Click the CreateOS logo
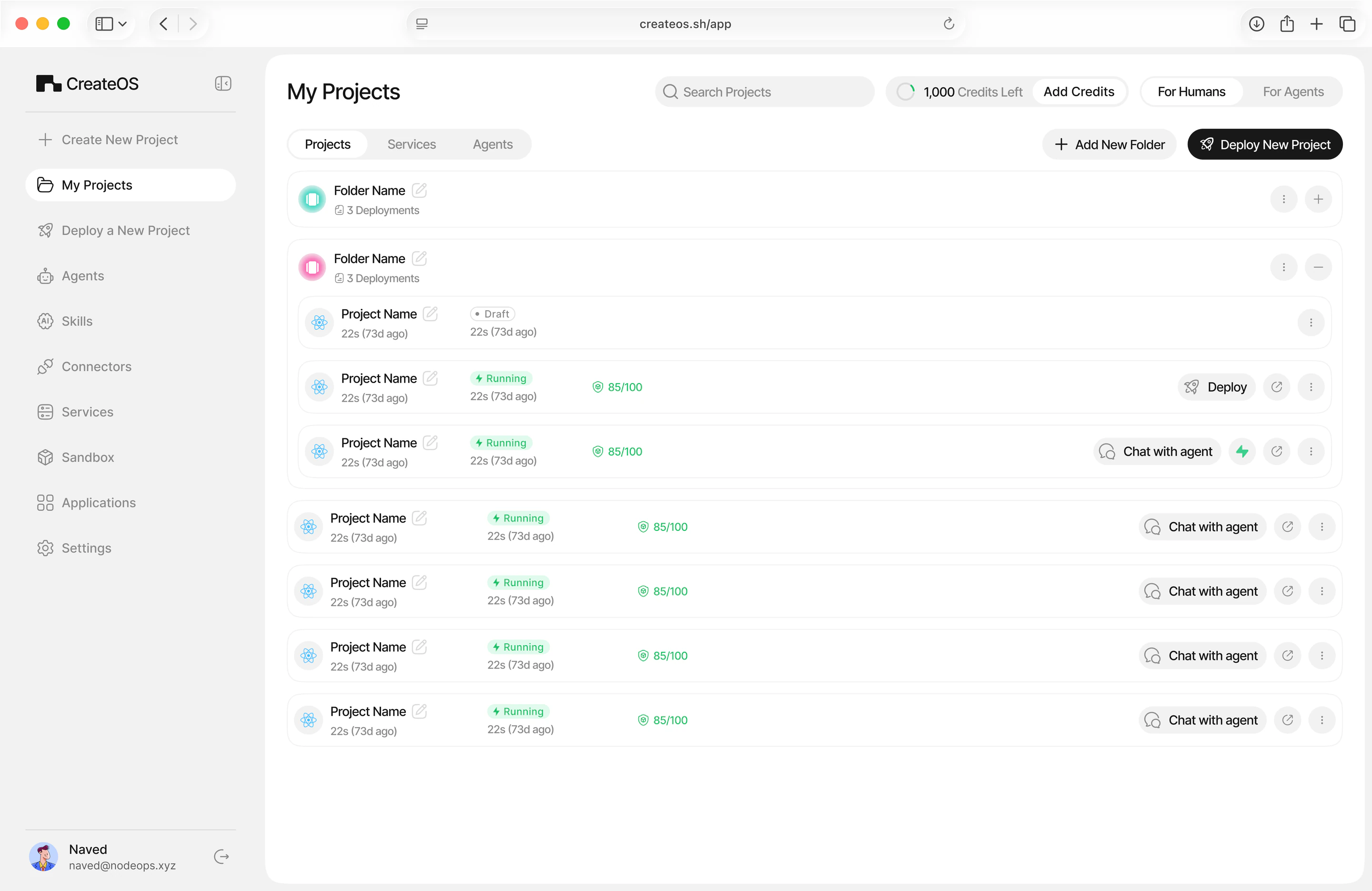1372x891 pixels. pos(87,84)
